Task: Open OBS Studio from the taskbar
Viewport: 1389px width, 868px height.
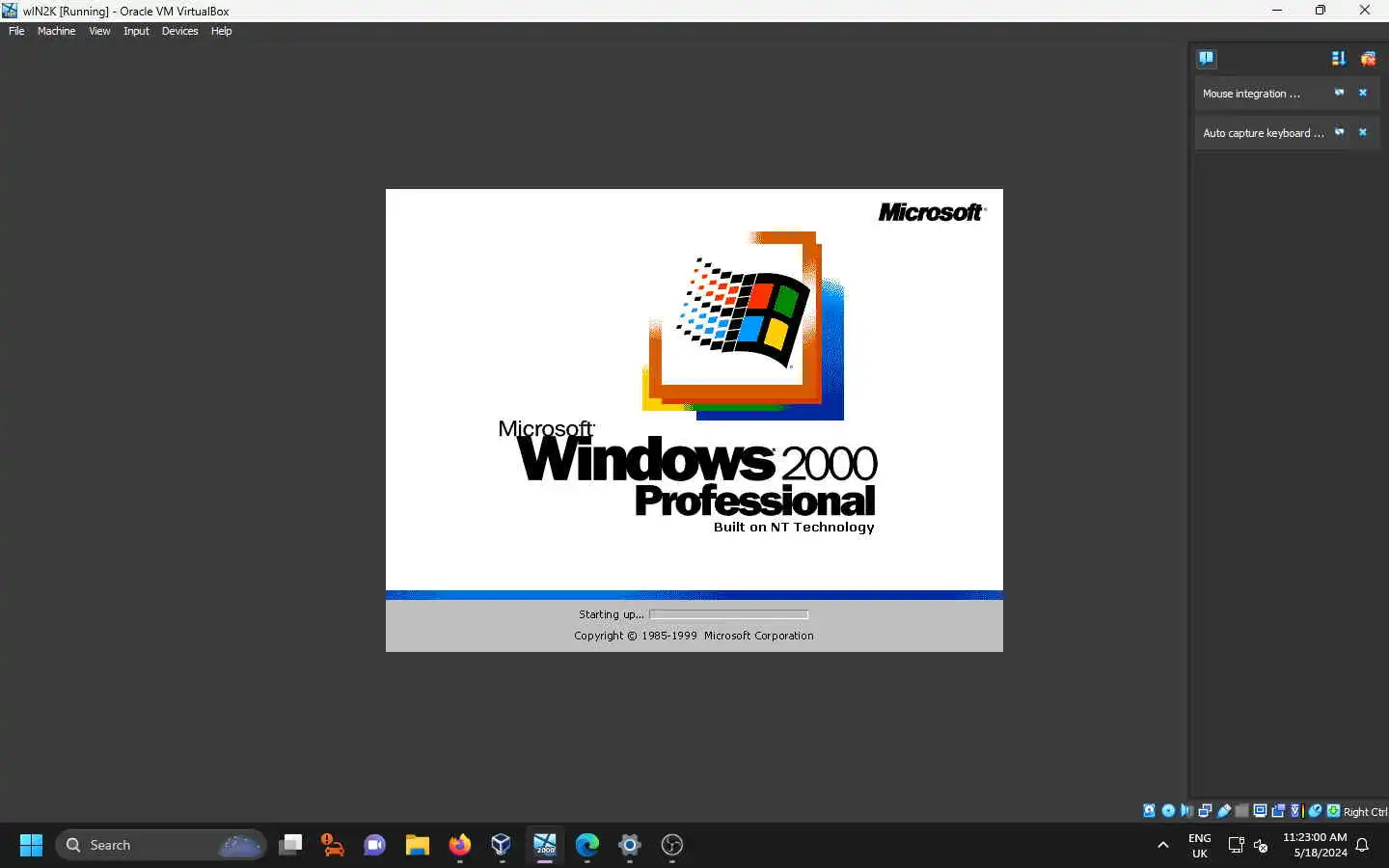Action: pos(672,845)
